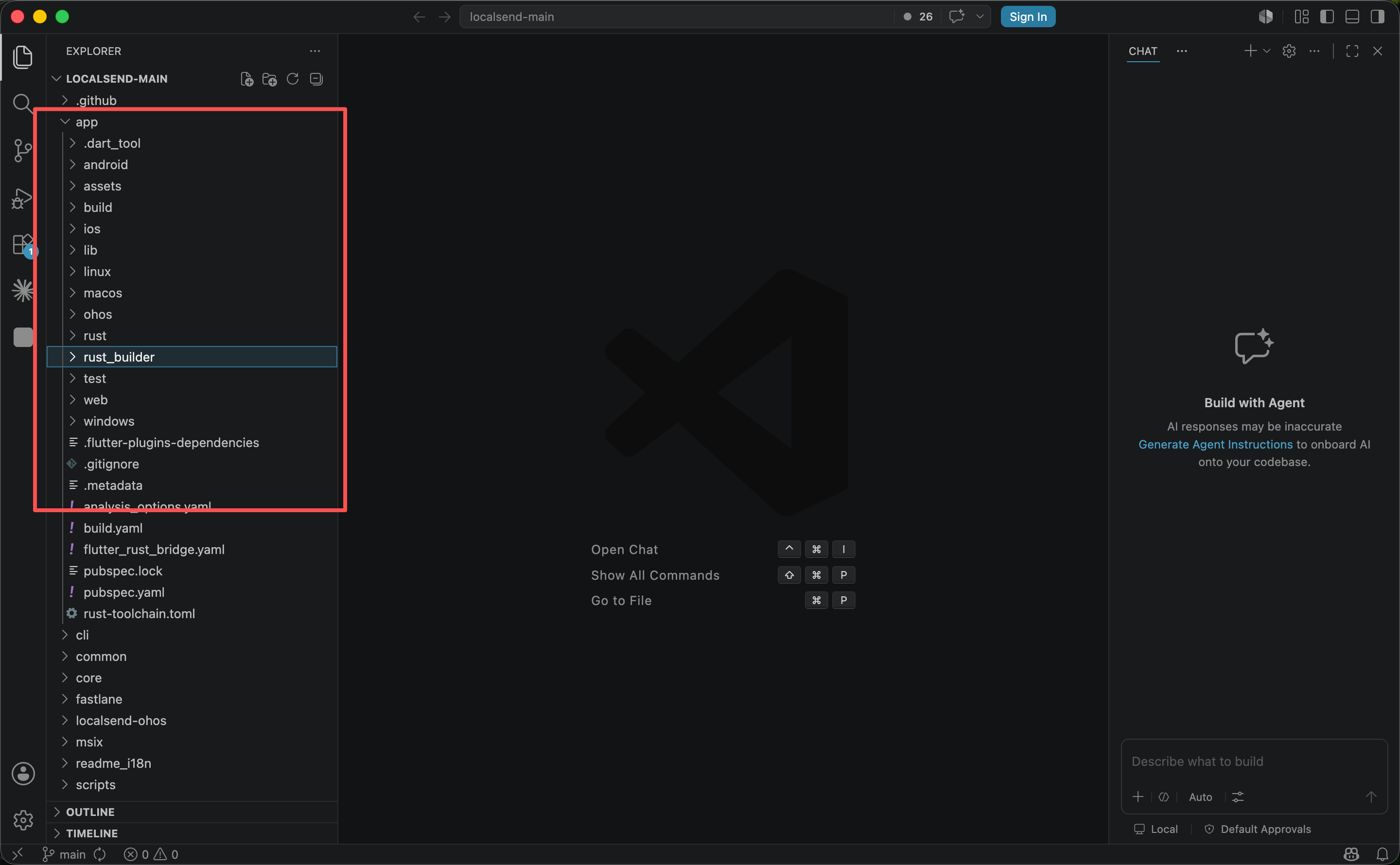Select the Explorer files icon
Viewport: 1400px width, 865px height.
pos(22,57)
